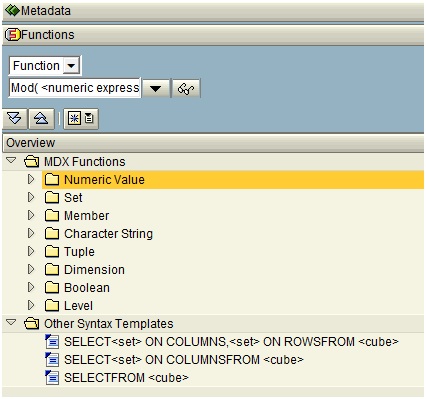426x399 pixels.
Task: Click the Boolean folder icon
Action: pyautogui.click(x=52, y=288)
